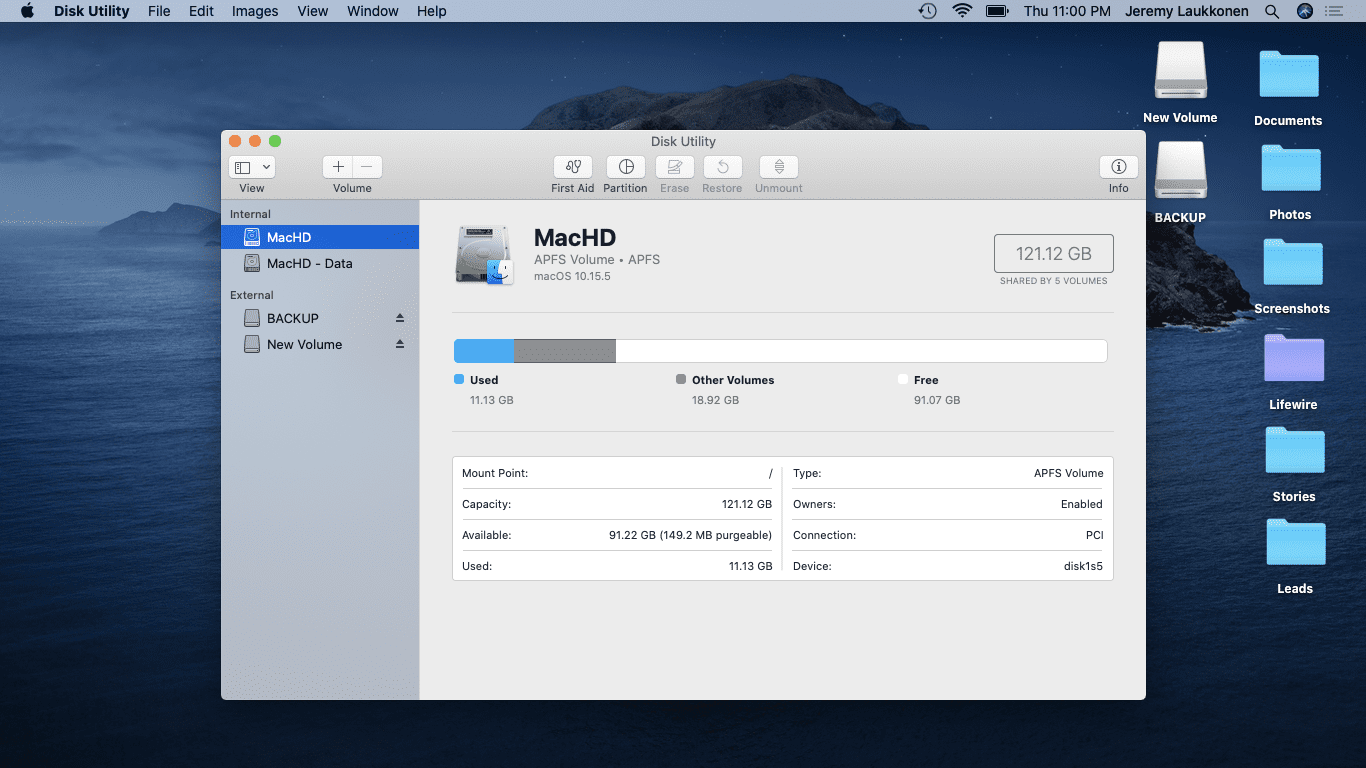Open the View menu in menu bar
The width and height of the screenshot is (1366, 768).
(x=313, y=11)
